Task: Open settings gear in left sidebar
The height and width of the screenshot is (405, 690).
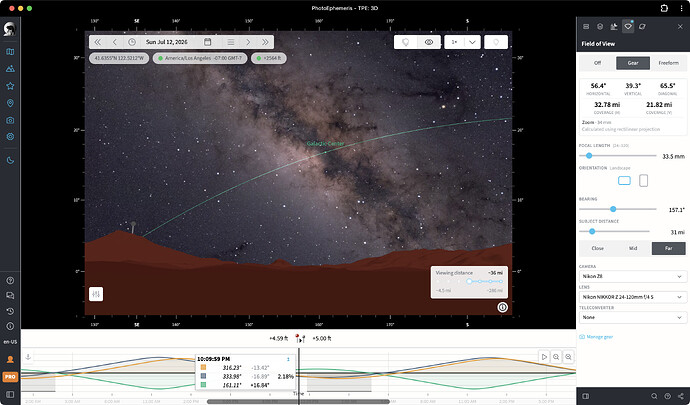Action: [10, 137]
